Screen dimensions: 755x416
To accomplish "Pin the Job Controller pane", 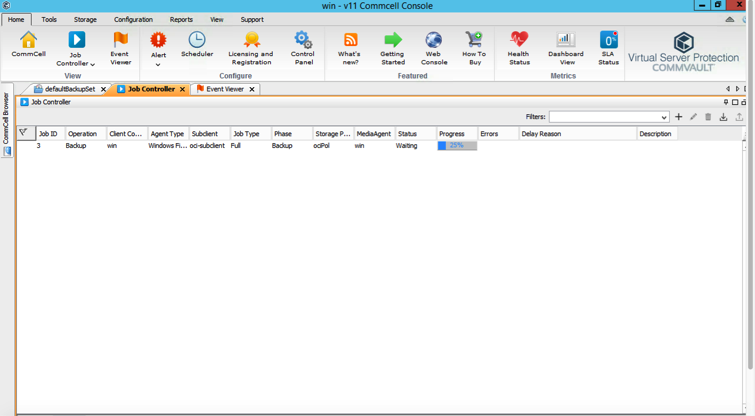I will click(x=726, y=102).
